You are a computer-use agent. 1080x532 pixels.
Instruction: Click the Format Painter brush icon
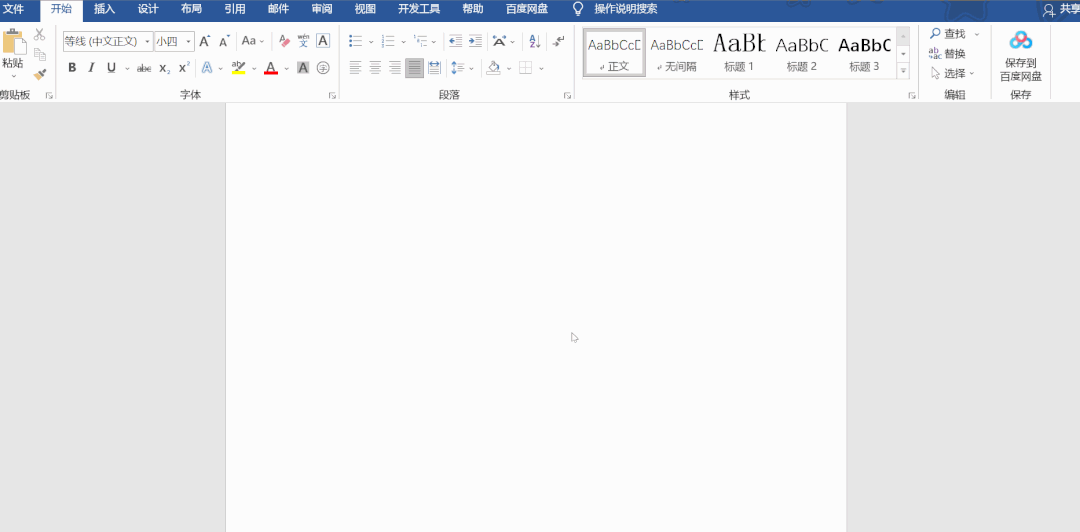(40, 74)
